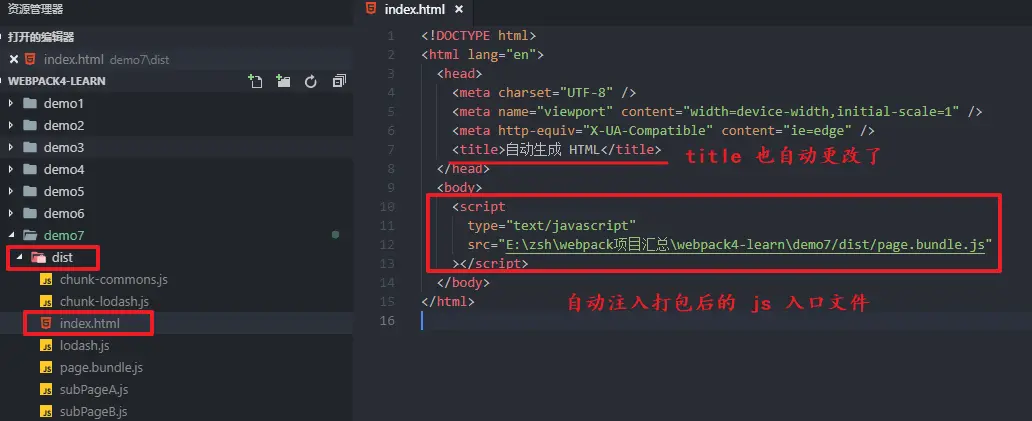Switch to the index.html editor tab

414,9
